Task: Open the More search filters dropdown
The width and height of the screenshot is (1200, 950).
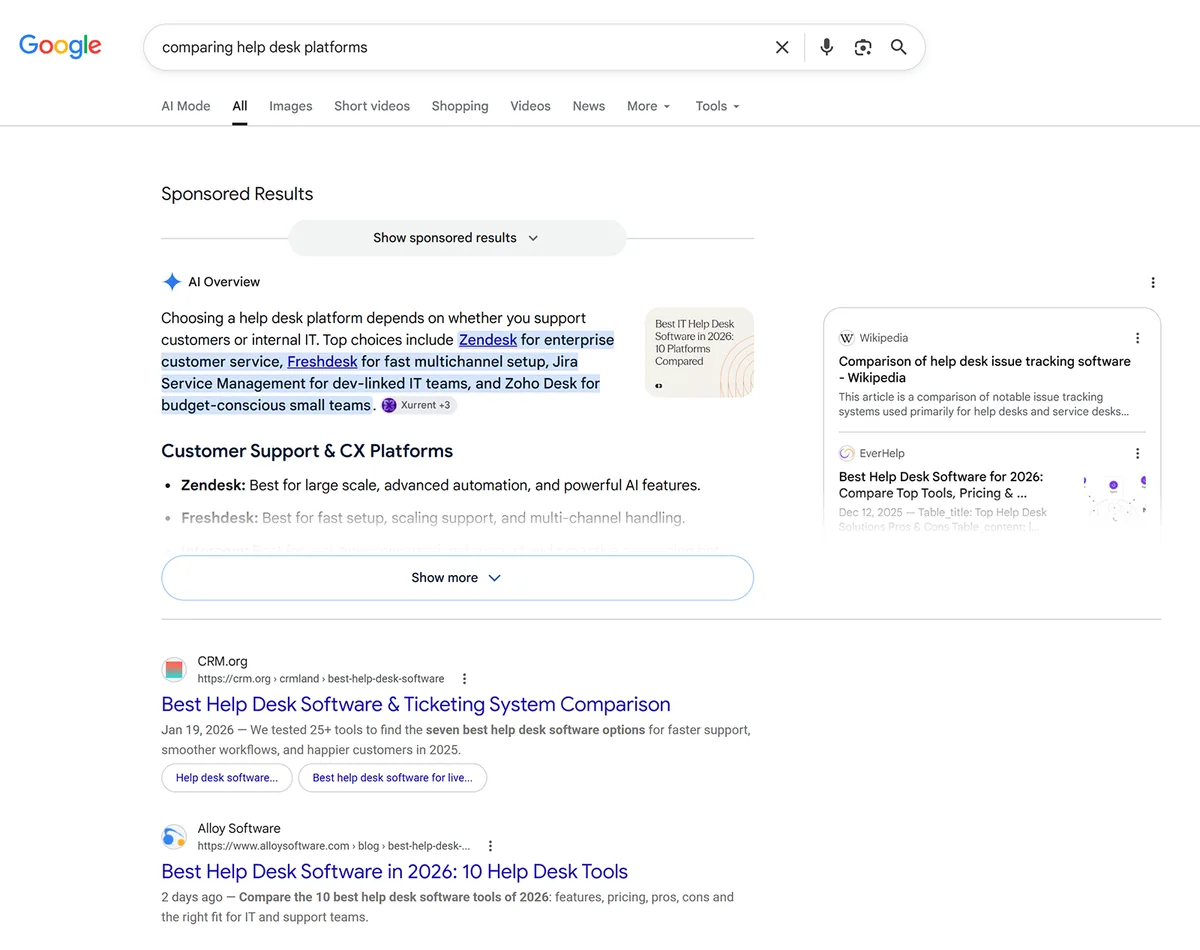Action: pos(649,106)
